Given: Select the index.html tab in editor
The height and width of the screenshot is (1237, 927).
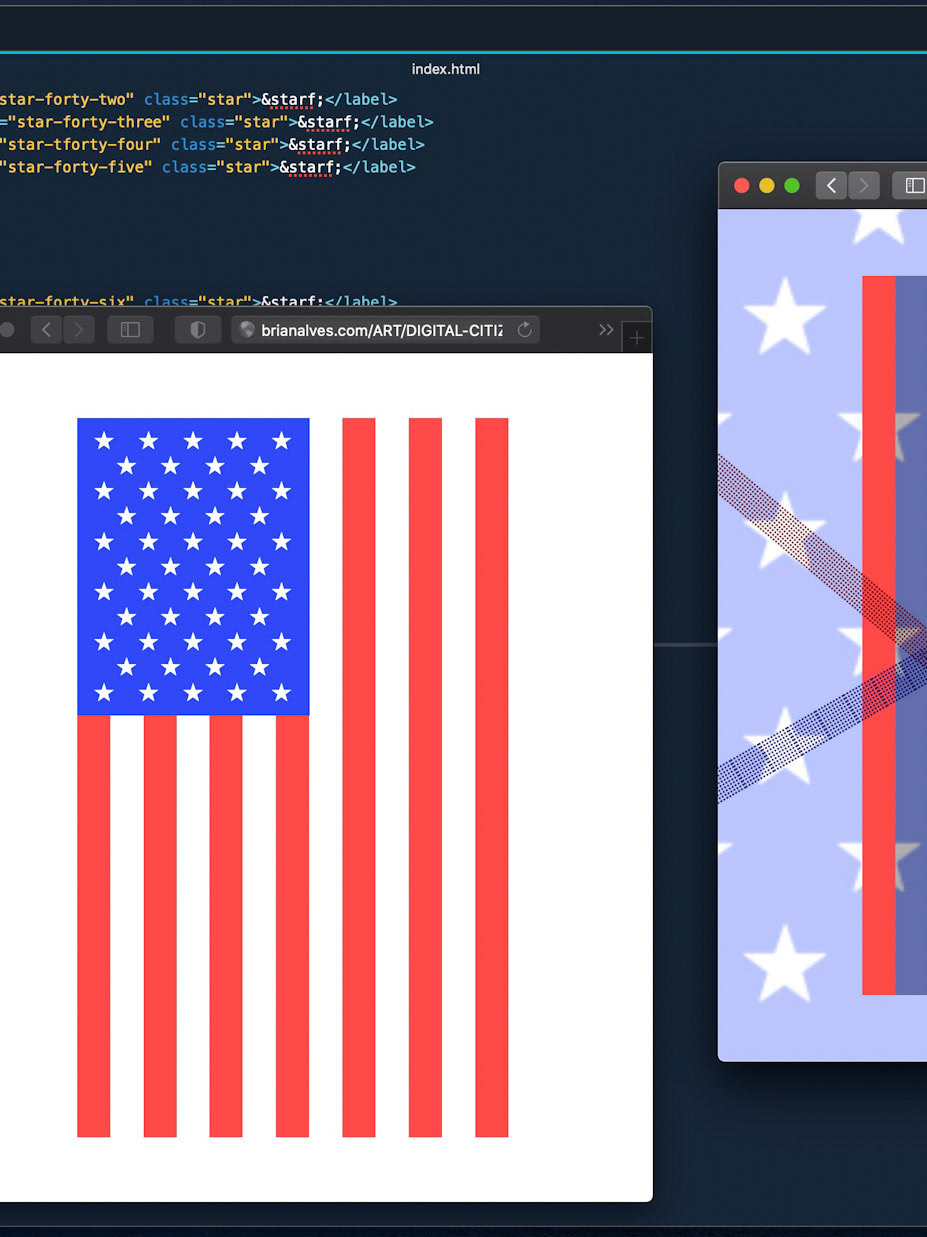Looking at the screenshot, I should 446,69.
